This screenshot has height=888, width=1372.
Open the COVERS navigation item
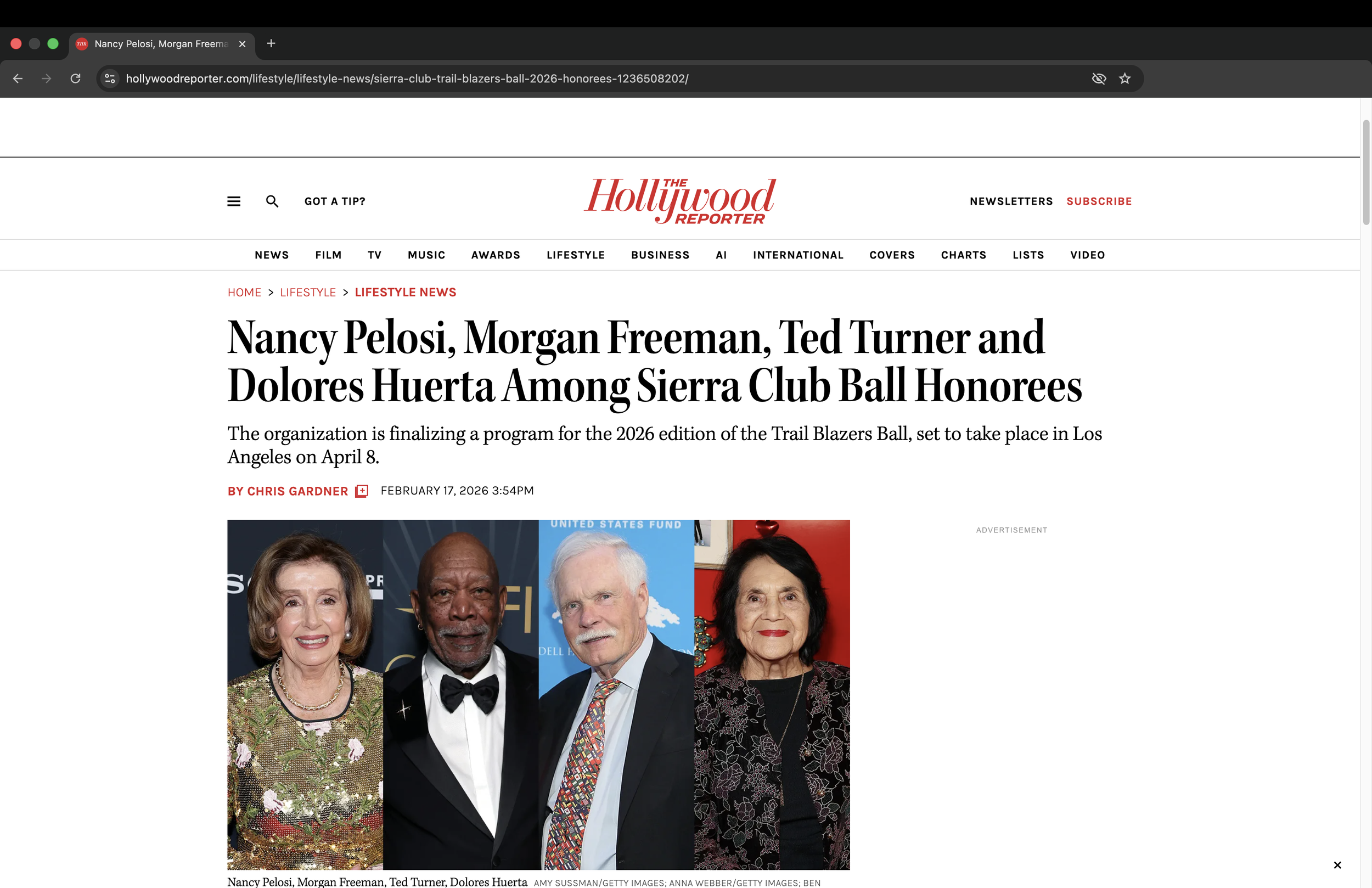(x=892, y=255)
